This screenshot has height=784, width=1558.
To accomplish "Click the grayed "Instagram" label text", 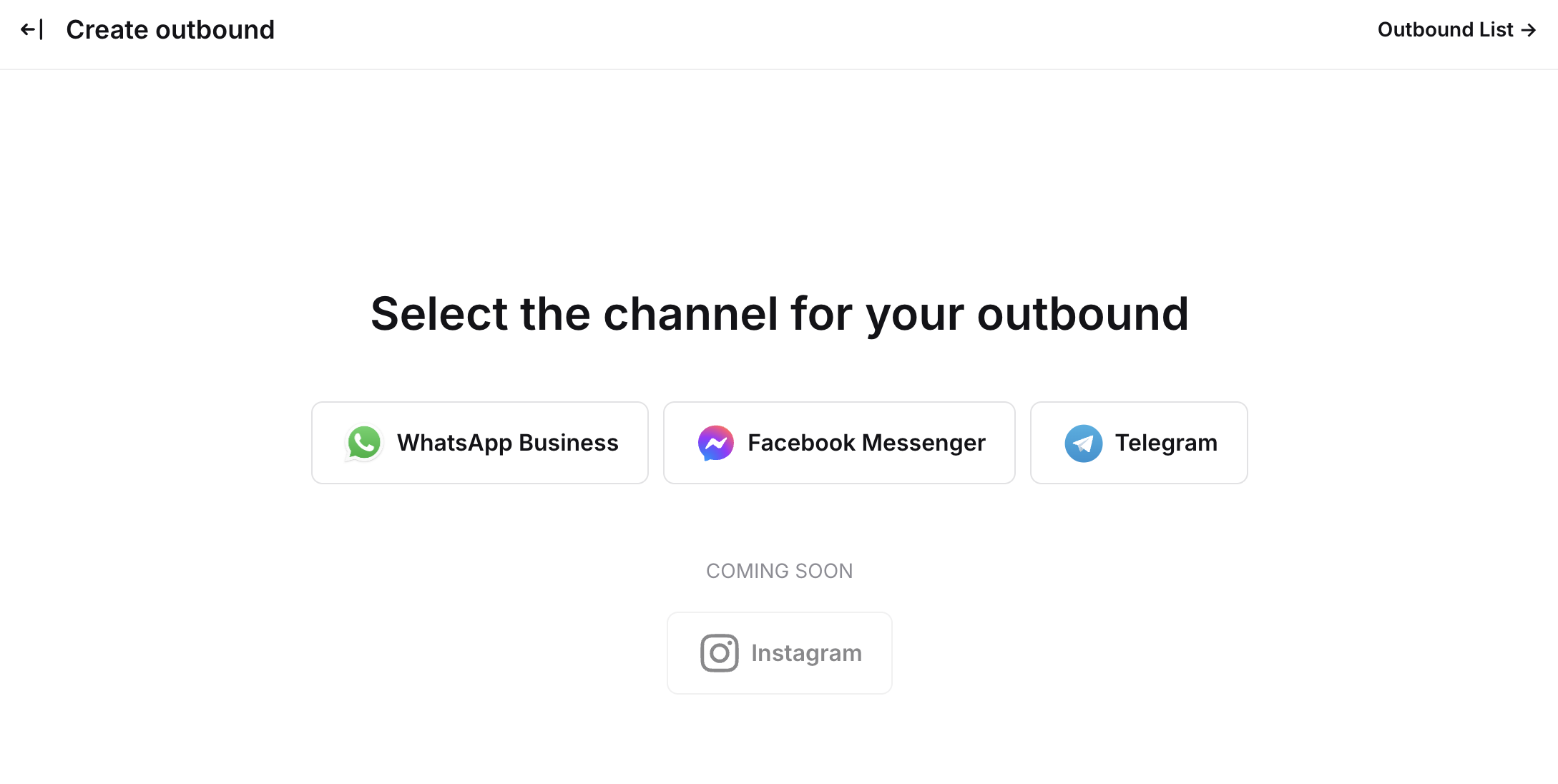I will pos(806,653).
